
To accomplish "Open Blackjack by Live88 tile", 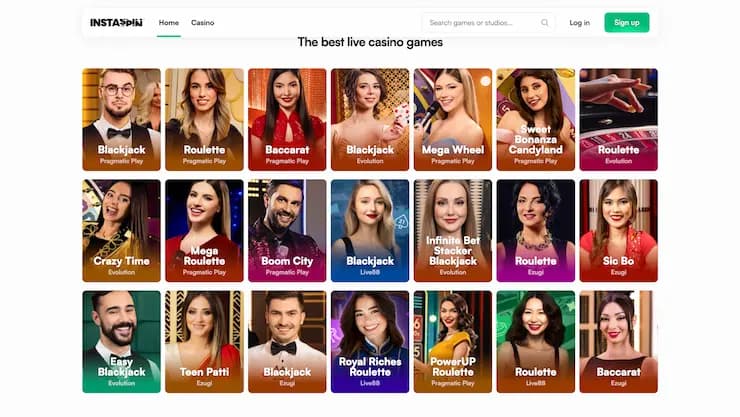I will coord(370,231).
